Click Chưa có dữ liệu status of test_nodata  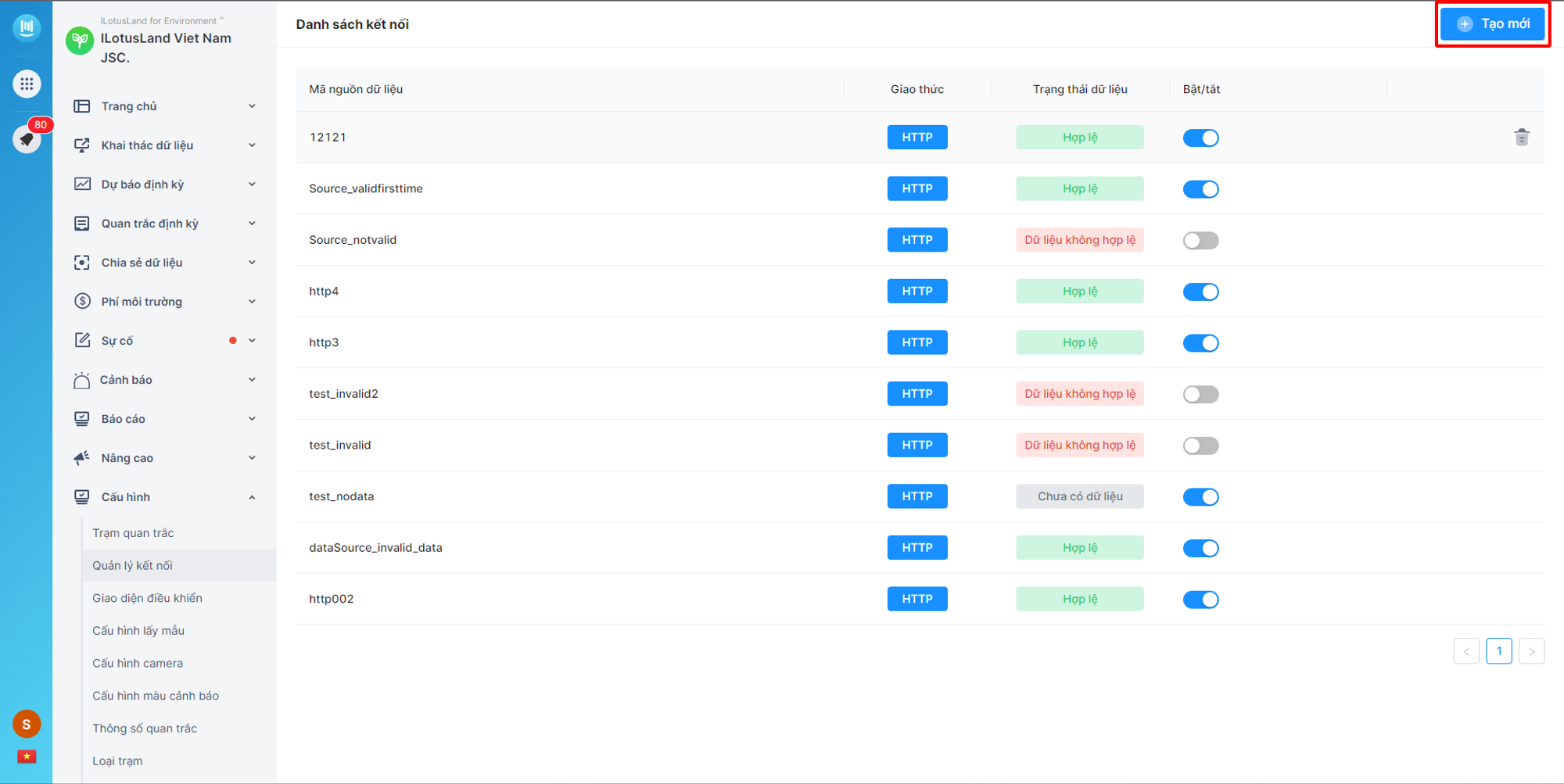click(1080, 496)
